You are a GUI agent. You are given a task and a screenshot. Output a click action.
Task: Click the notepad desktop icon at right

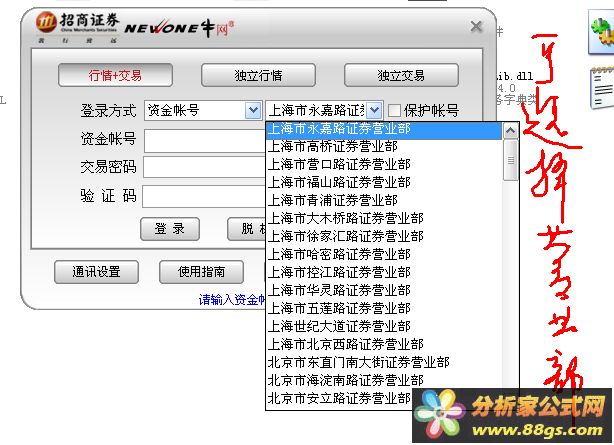602,88
